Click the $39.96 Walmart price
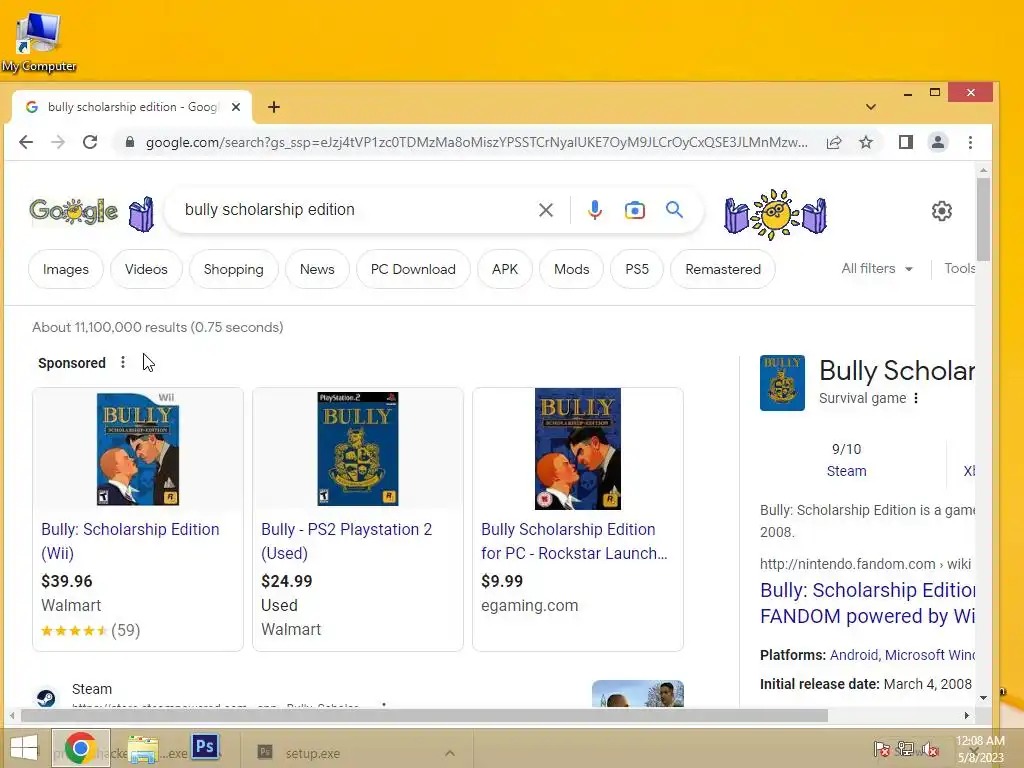Screen dimensions: 1024x768 [67, 581]
